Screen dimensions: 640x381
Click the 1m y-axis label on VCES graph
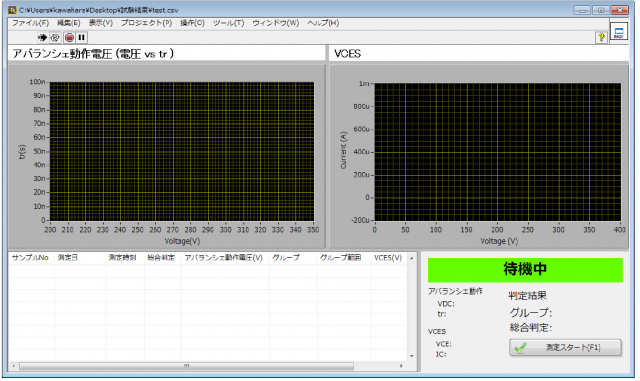[x=364, y=84]
